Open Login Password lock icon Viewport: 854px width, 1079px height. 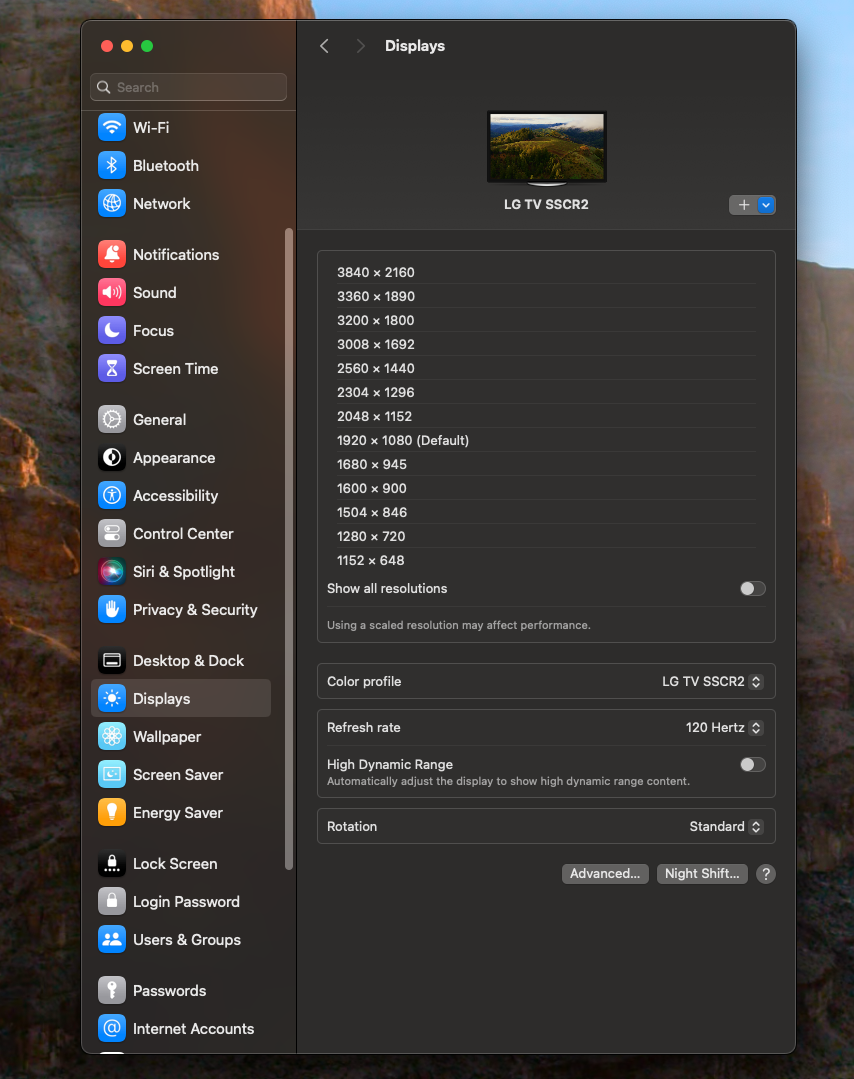pyautogui.click(x=111, y=901)
